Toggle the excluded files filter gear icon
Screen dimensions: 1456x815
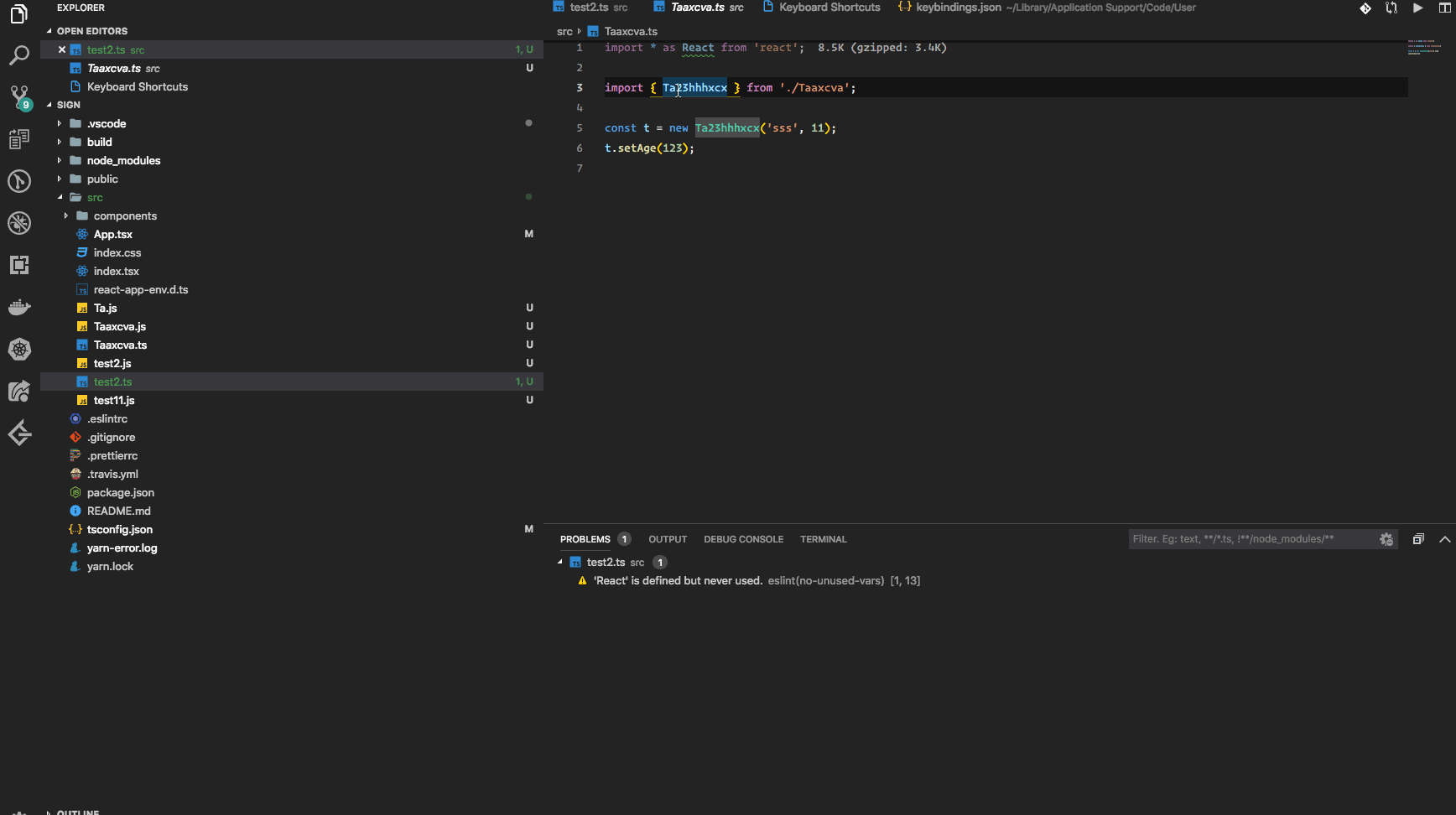1386,539
